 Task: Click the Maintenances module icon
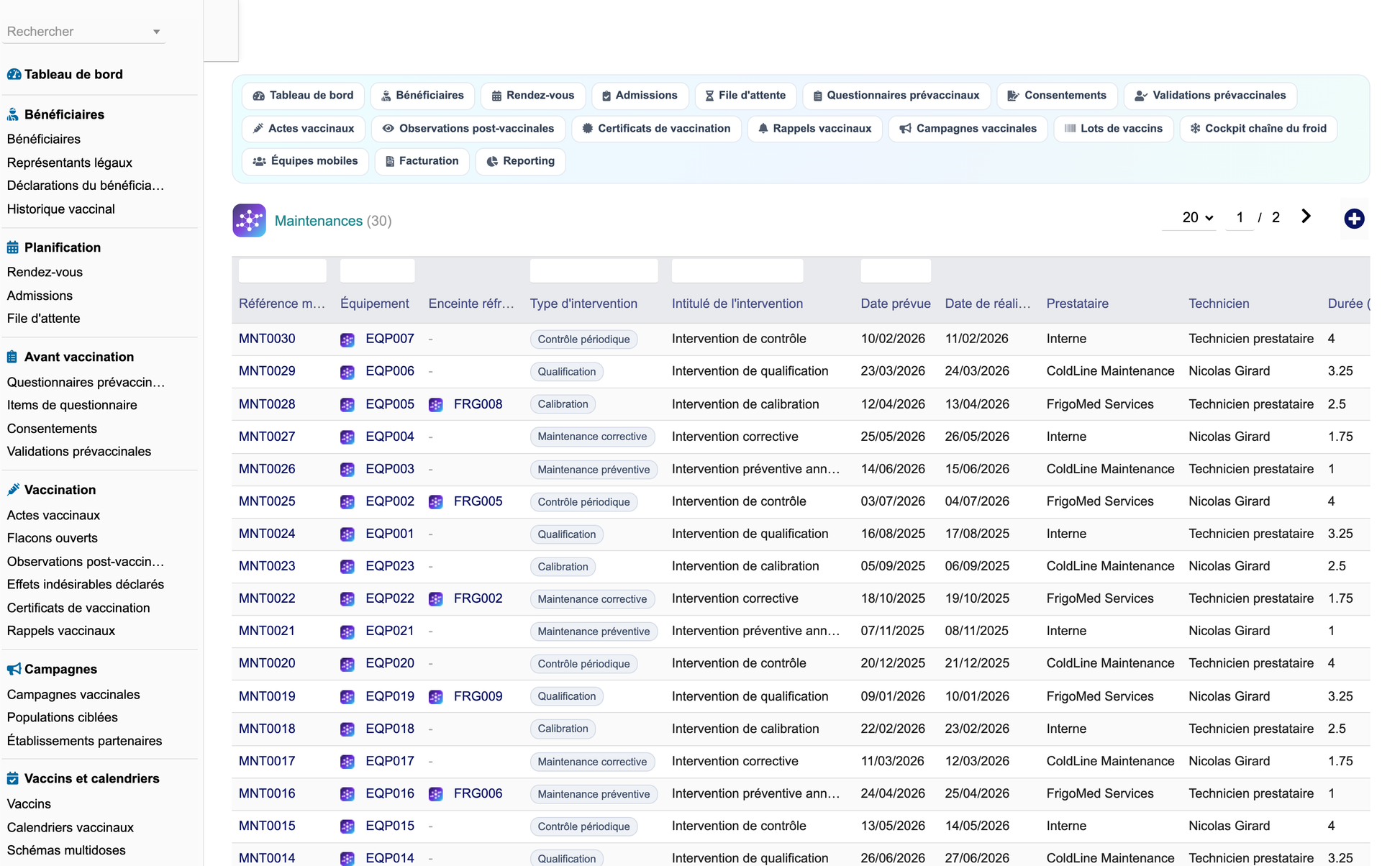coord(249,221)
